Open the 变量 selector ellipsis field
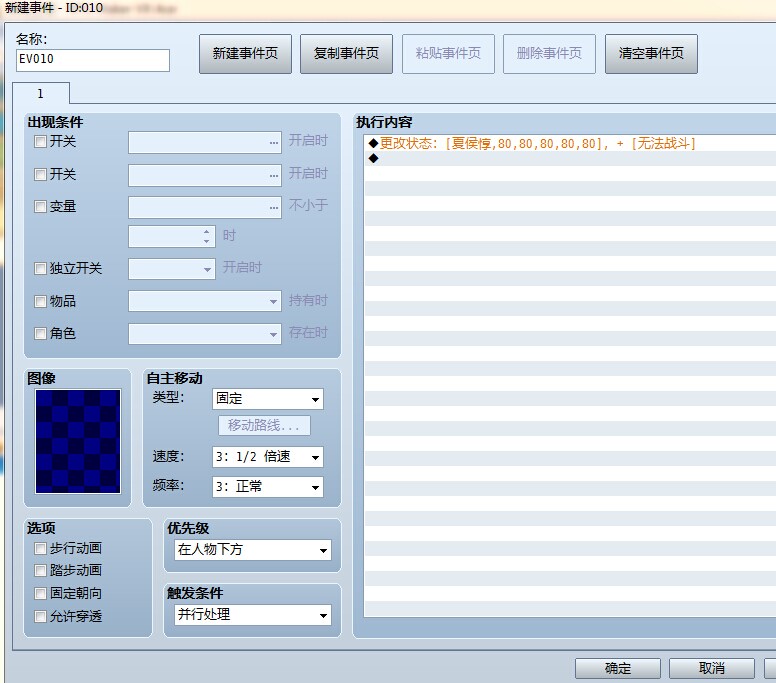This screenshot has width=776, height=683. 205,207
